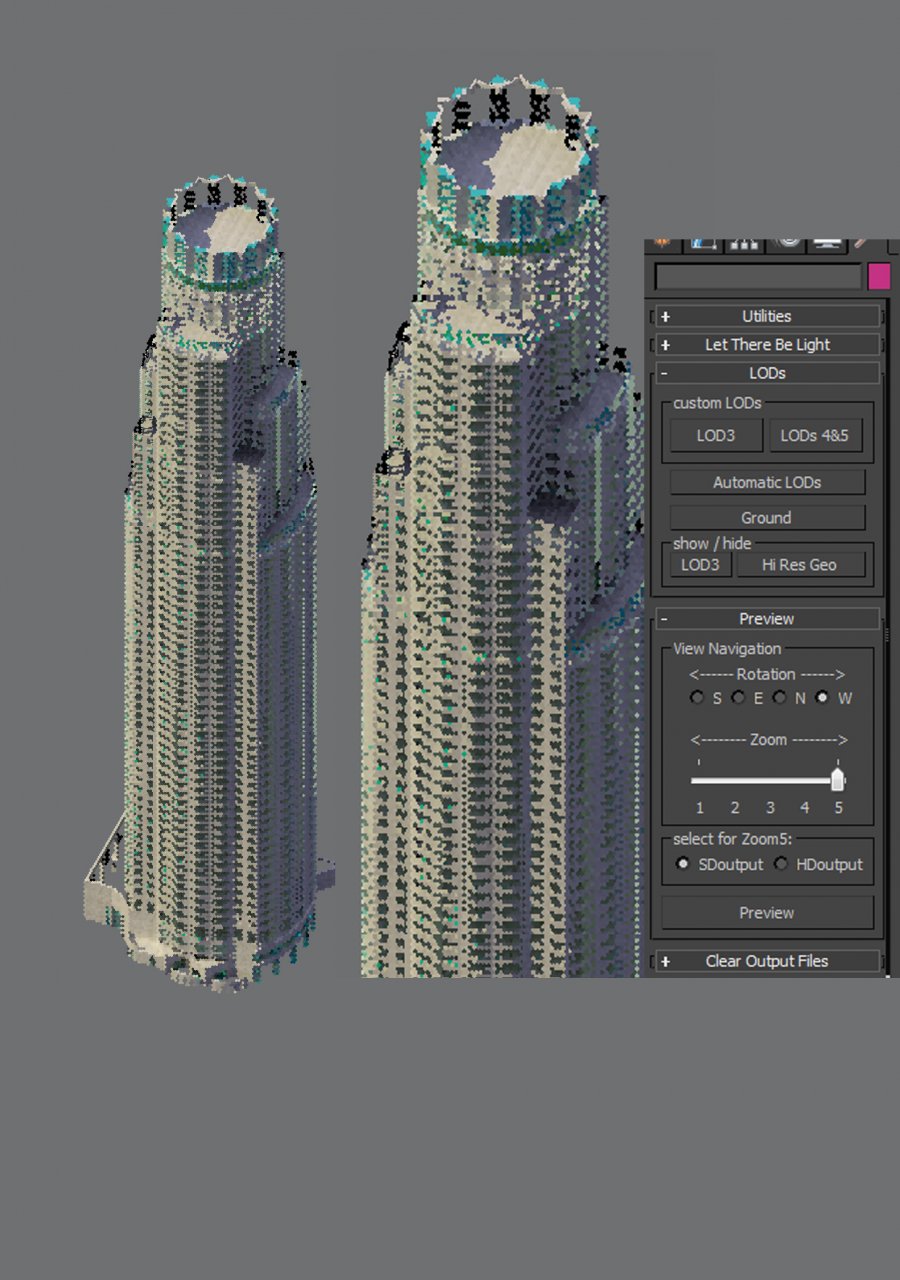Open the Motion panel tab icon

(x=788, y=243)
